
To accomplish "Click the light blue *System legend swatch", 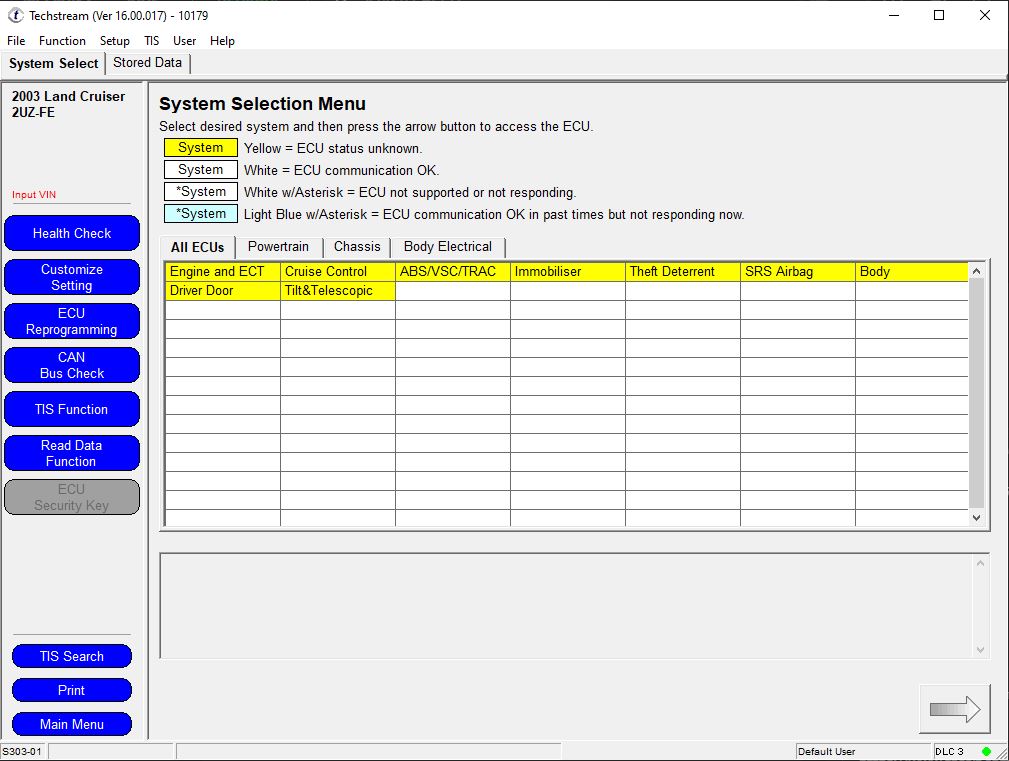I will (x=201, y=214).
